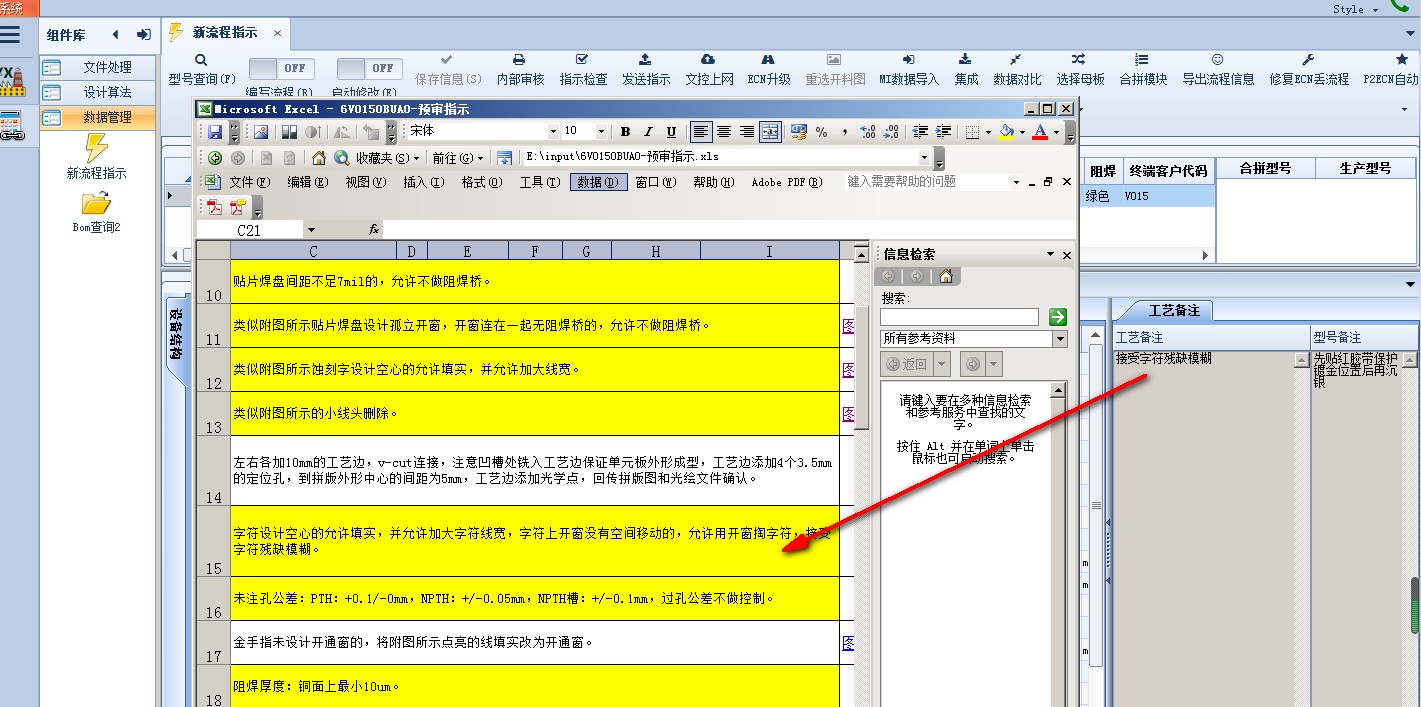Viewport: 1421px width, 707px height.
Task: Toggle Underline formatting in Excel
Action: (x=671, y=131)
